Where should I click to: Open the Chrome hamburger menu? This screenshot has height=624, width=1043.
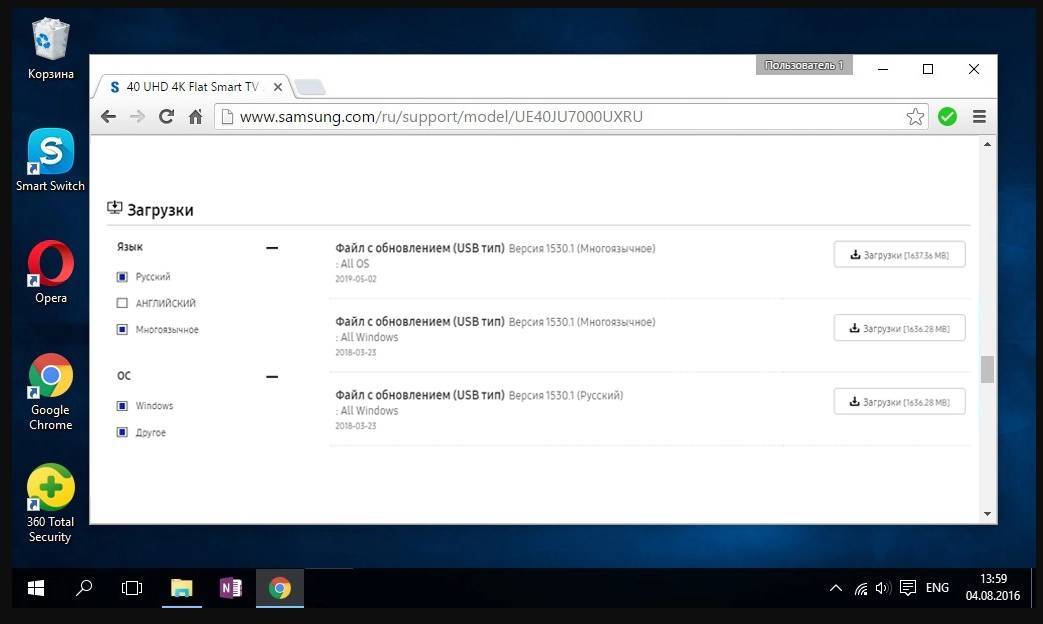tap(979, 117)
